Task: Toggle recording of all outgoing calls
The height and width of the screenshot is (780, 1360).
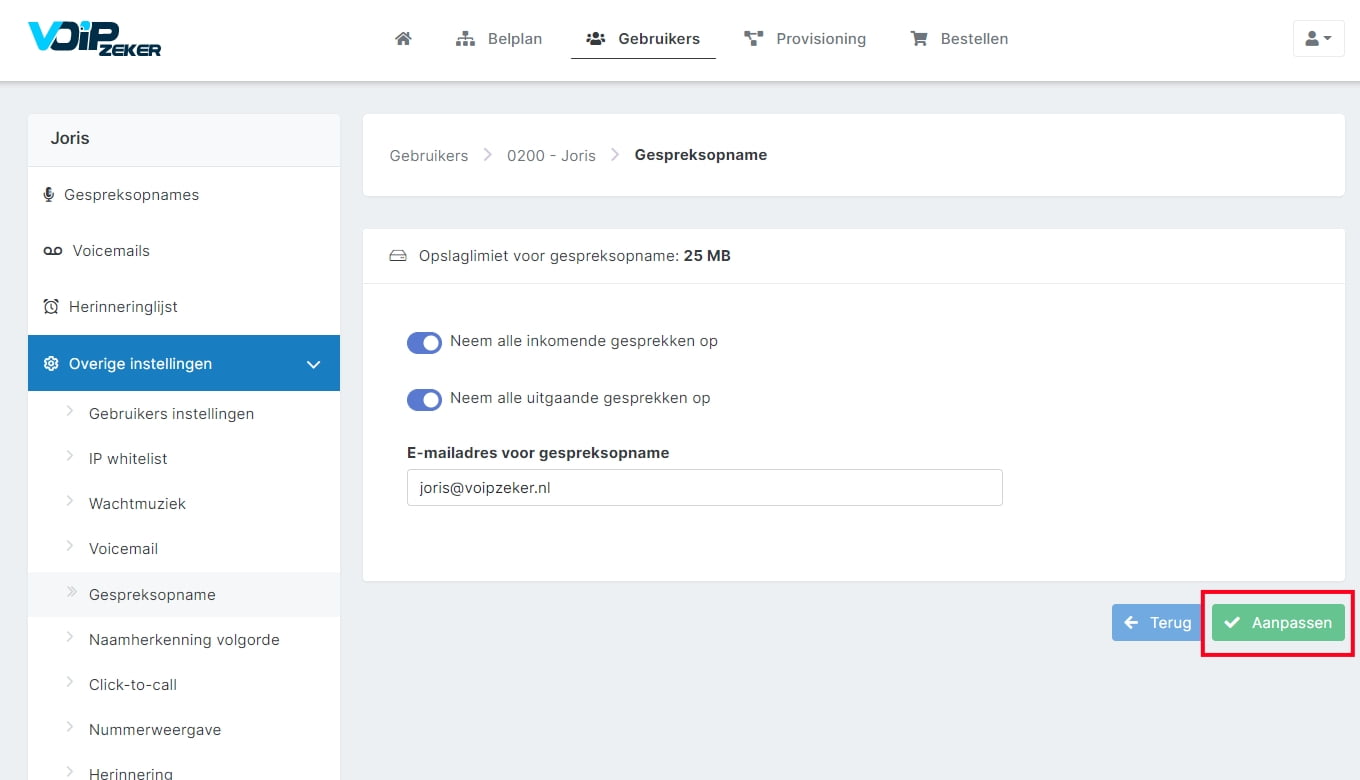Action: click(x=424, y=400)
